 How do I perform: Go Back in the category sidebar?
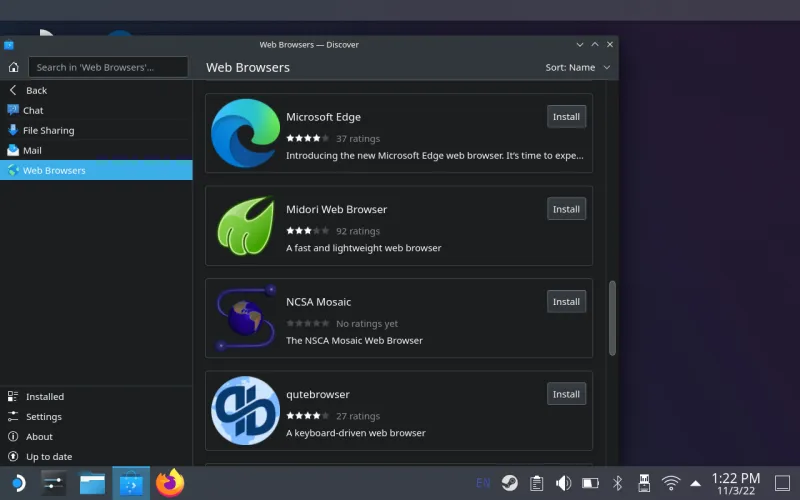[36, 90]
